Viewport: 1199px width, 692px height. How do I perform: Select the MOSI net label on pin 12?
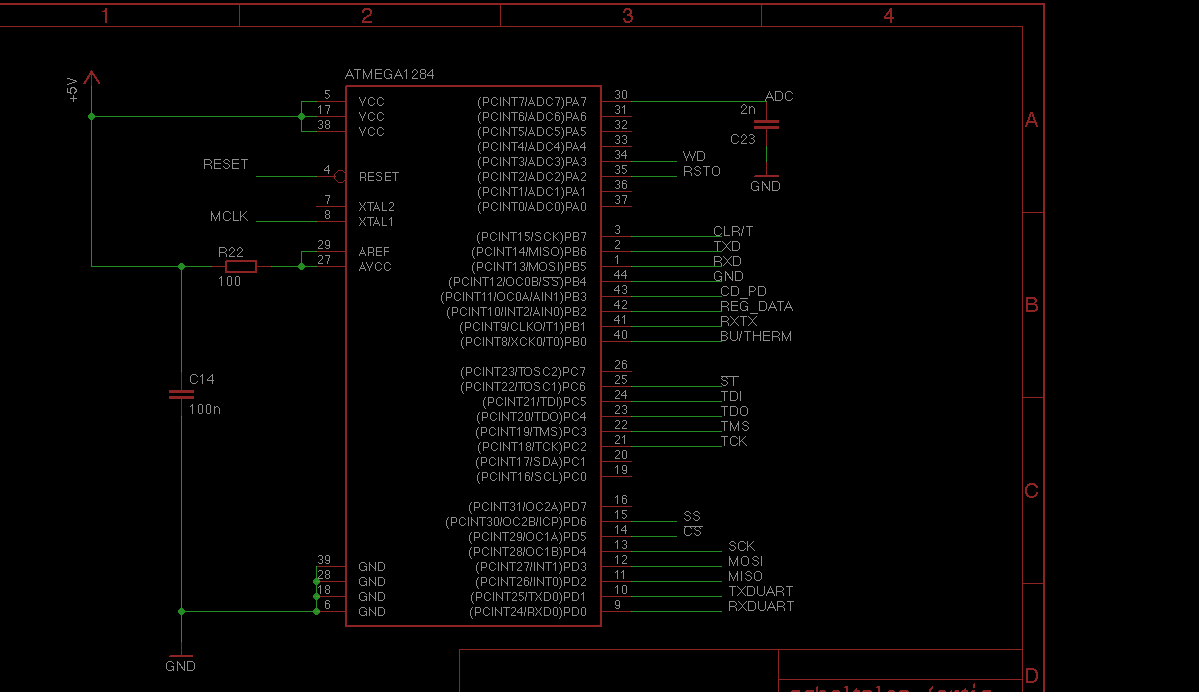(746, 560)
